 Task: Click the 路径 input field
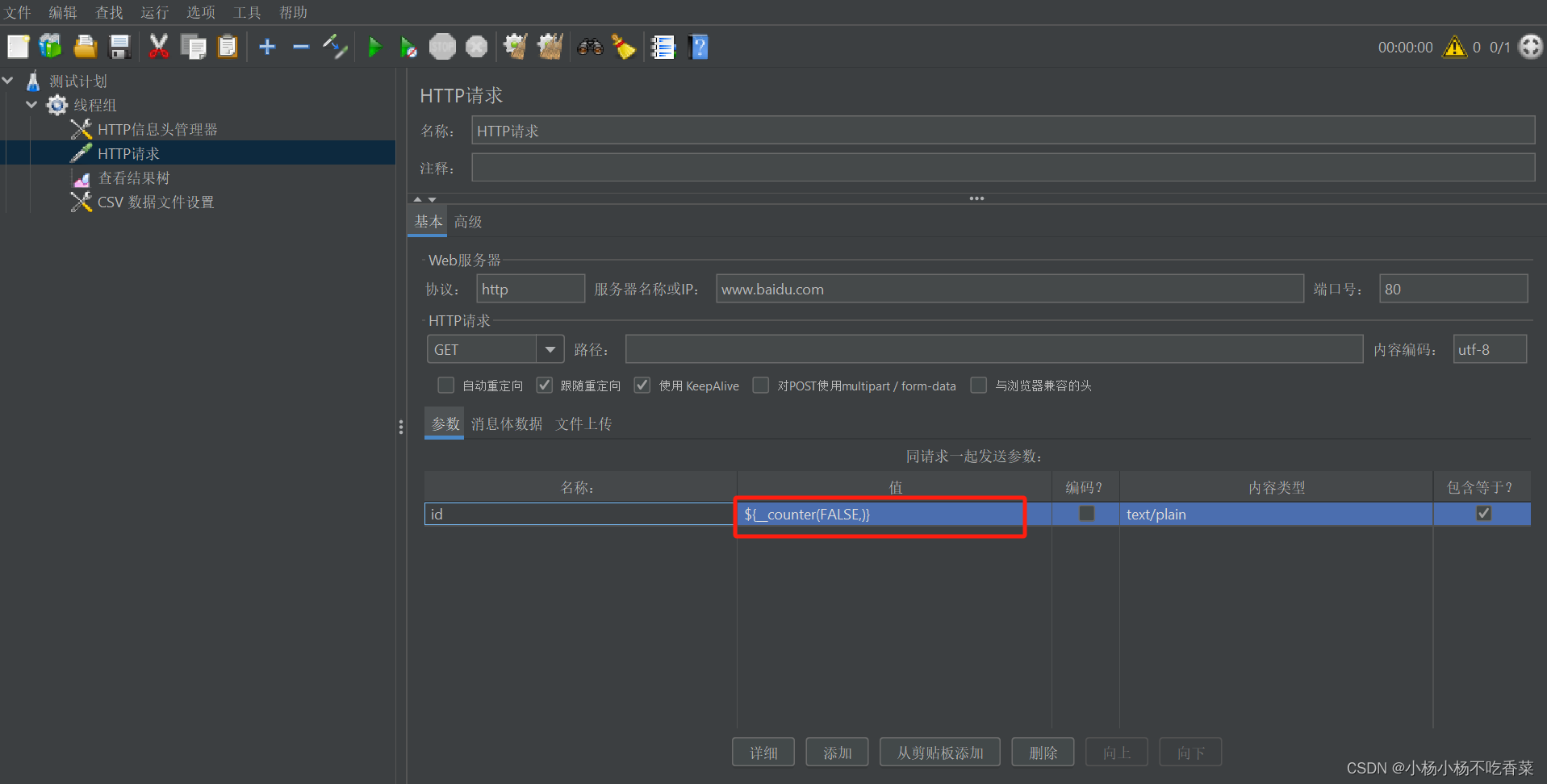[994, 349]
